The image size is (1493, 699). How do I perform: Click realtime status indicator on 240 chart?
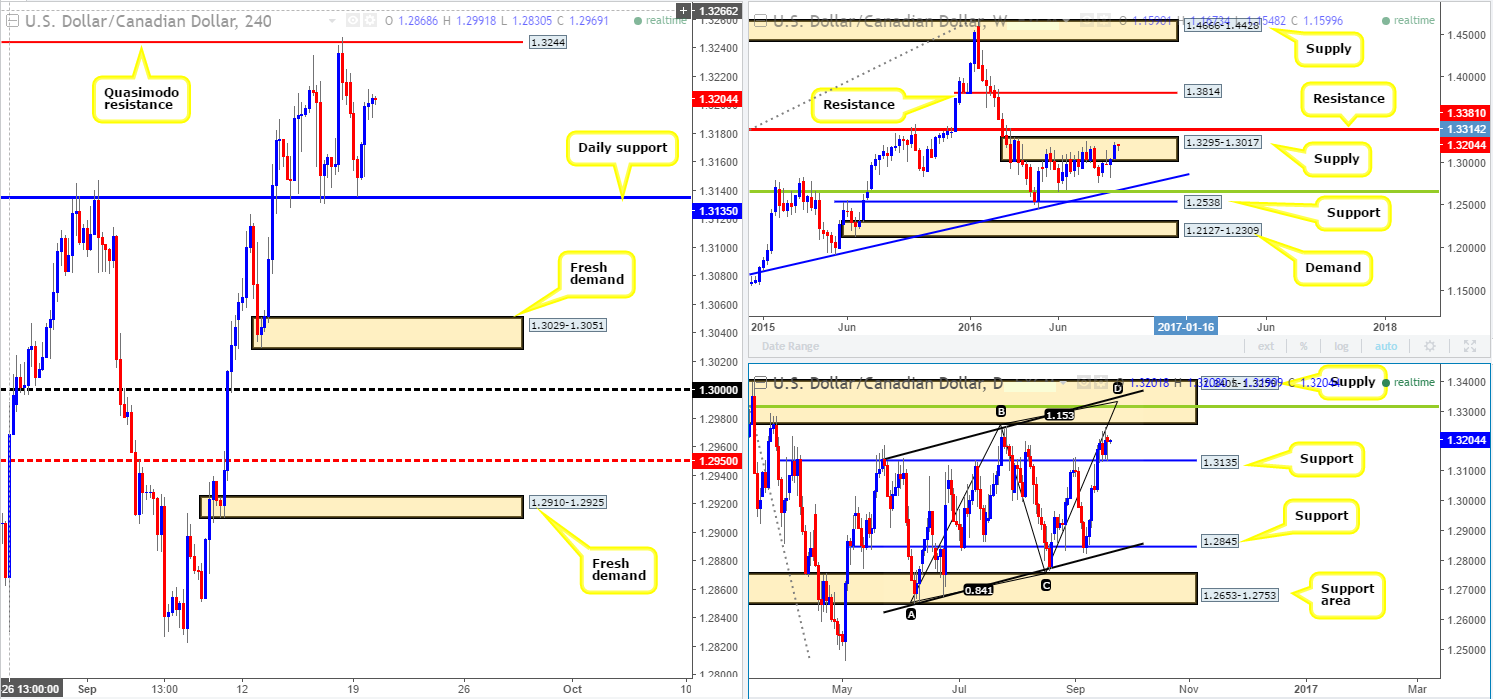(660, 20)
